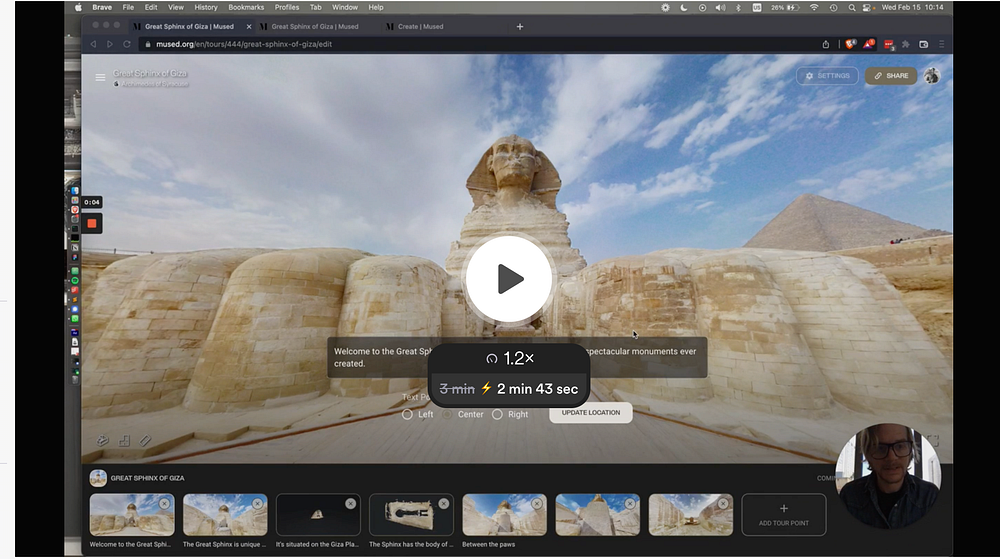Click the 1.2× playback speed indicator
Screen dimensions: 1000x559
tap(510, 358)
